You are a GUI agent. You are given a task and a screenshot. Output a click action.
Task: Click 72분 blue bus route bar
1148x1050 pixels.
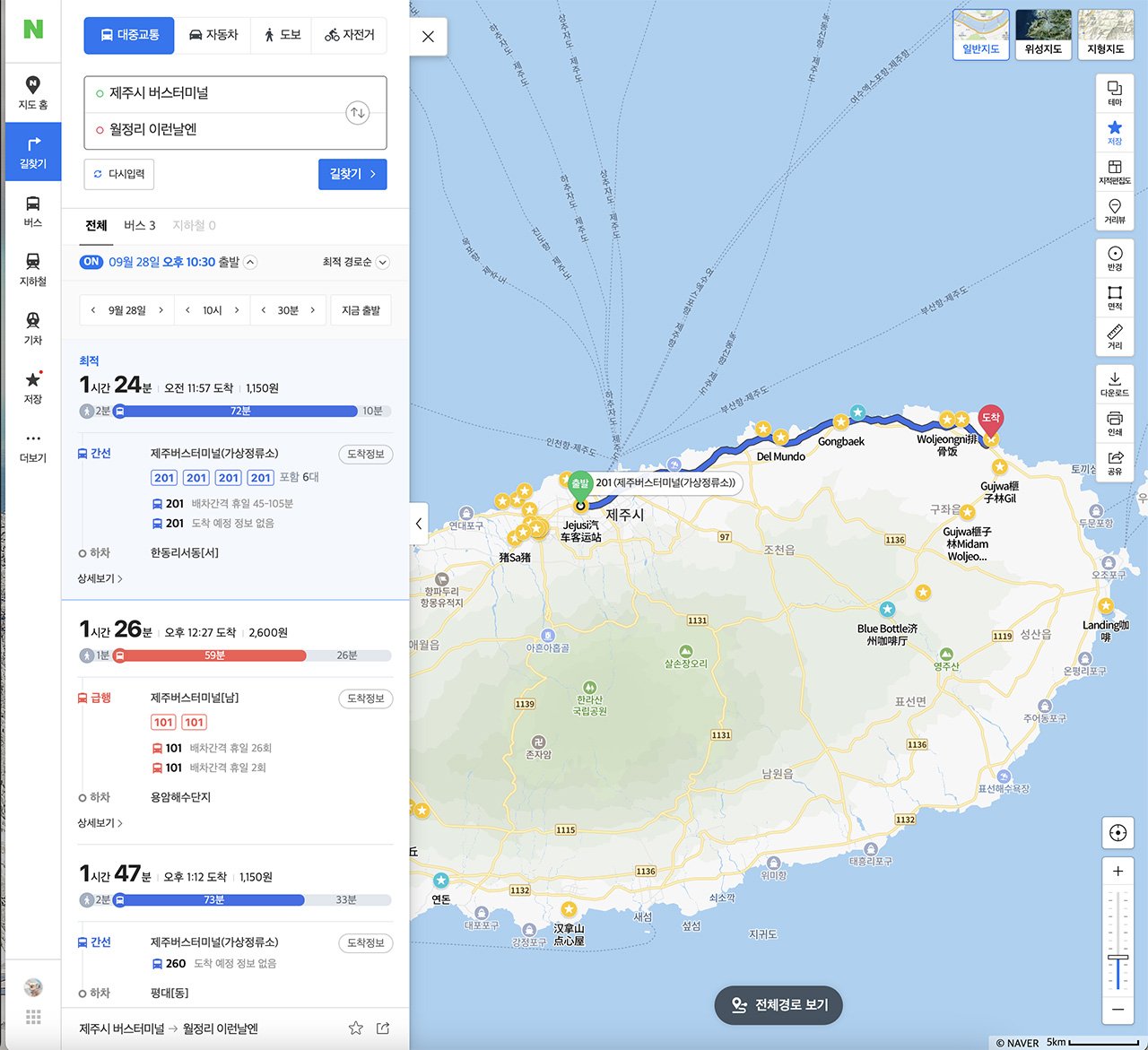click(x=240, y=411)
